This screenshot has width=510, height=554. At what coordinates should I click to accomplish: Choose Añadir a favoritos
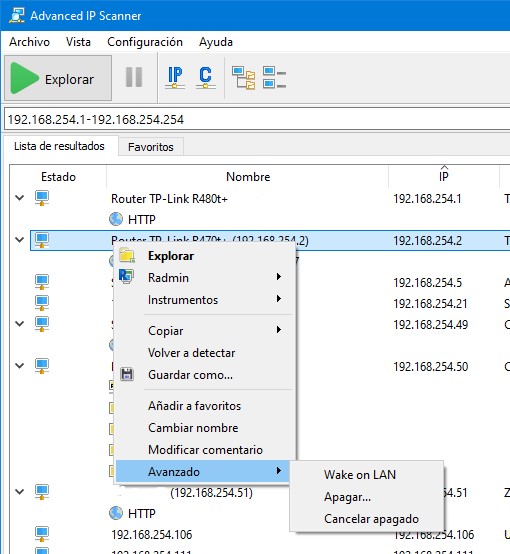205,406
